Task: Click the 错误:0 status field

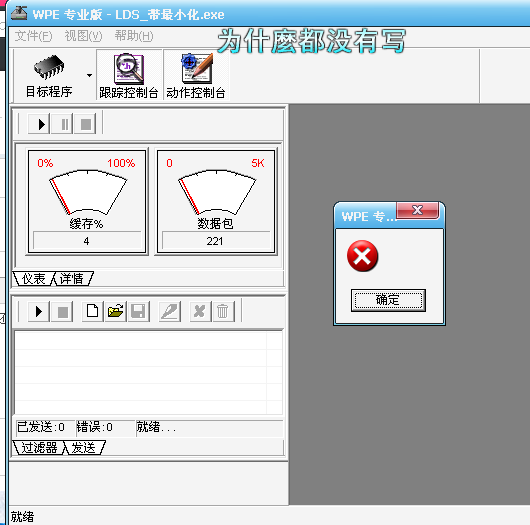Action: (105, 427)
